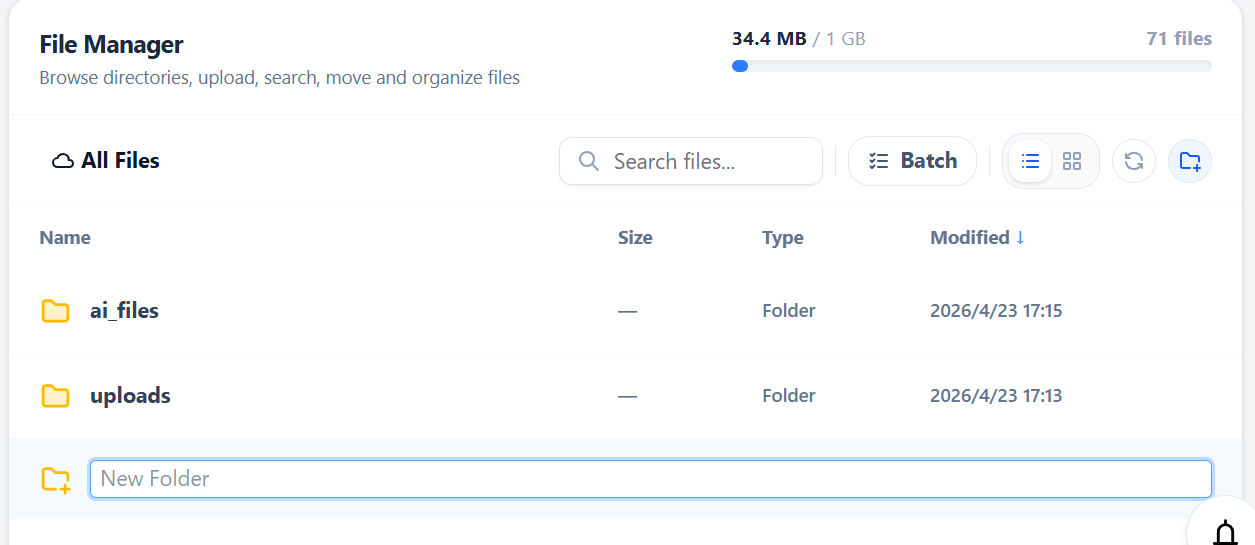Image resolution: width=1255 pixels, height=545 pixels.
Task: Click the Folder type cell for ai_files
Action: [x=789, y=311]
